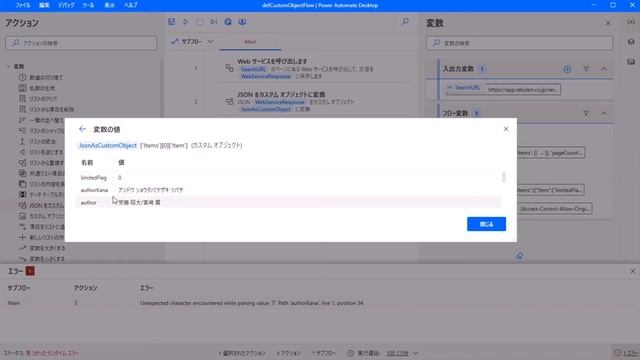The height and width of the screenshot is (360, 640).
Task: Select step 1 Web サービスを呼び出します
Action: (x=314, y=68)
